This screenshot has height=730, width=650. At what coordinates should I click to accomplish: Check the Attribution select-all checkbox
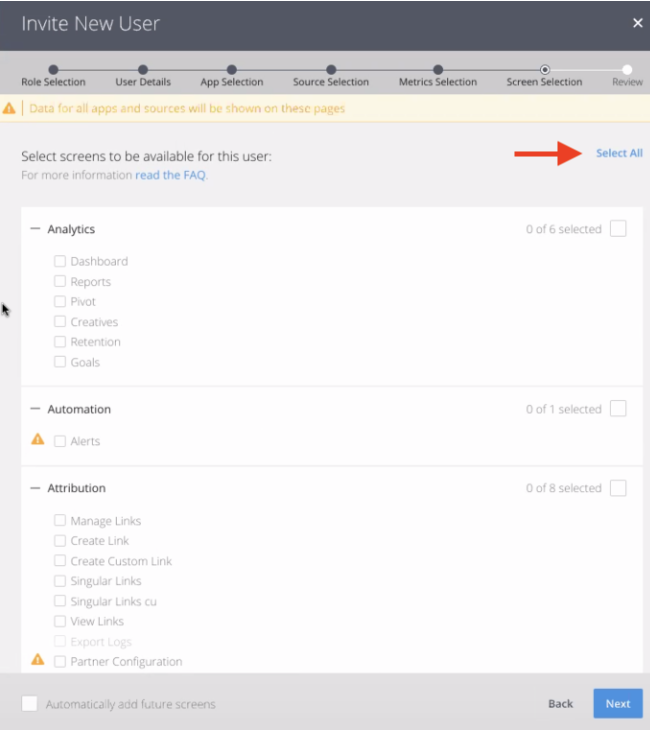618,488
